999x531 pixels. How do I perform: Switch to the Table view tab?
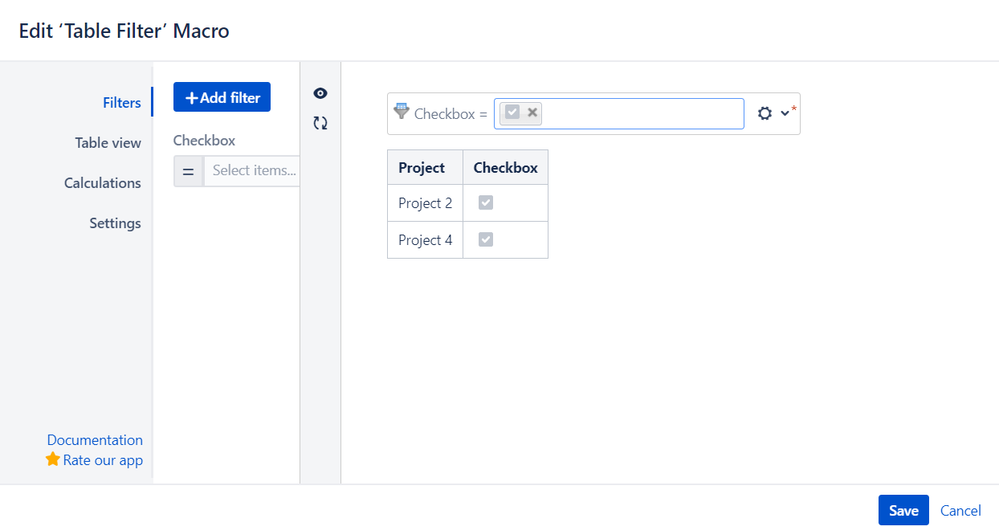tap(108, 143)
